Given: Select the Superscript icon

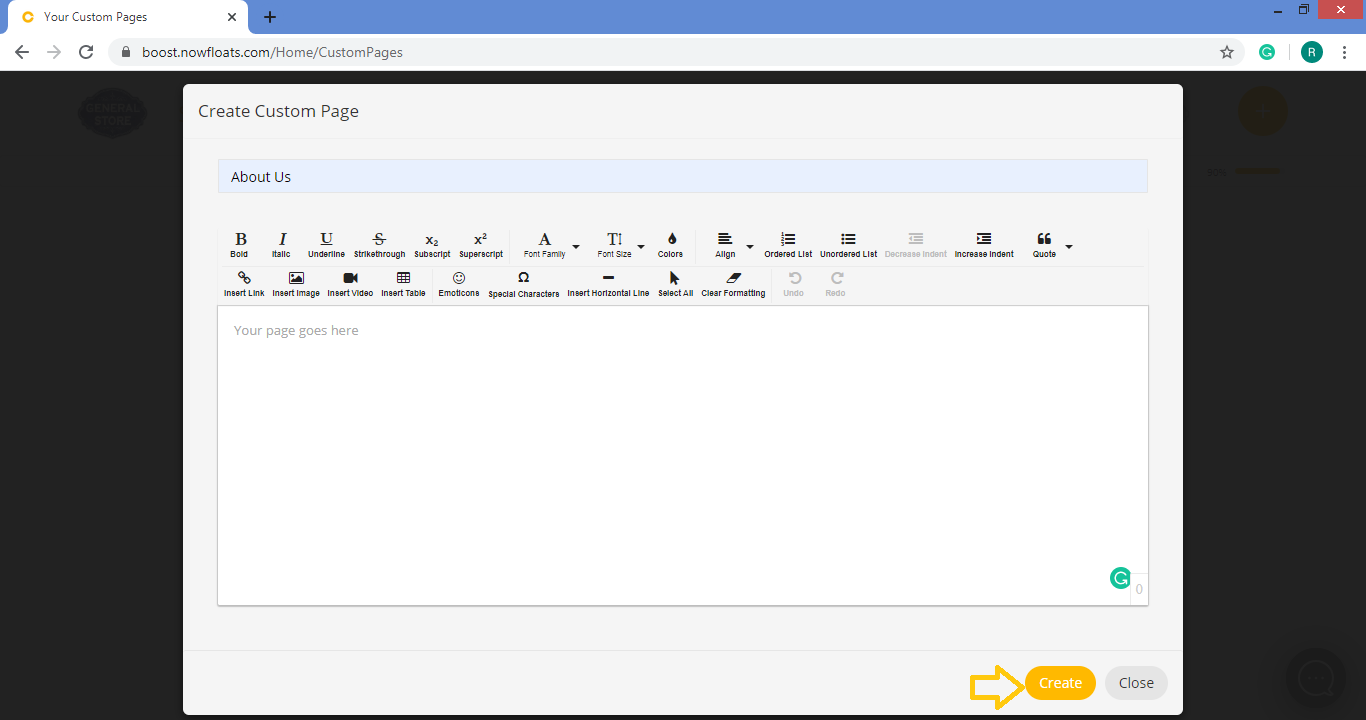Looking at the screenshot, I should (481, 243).
